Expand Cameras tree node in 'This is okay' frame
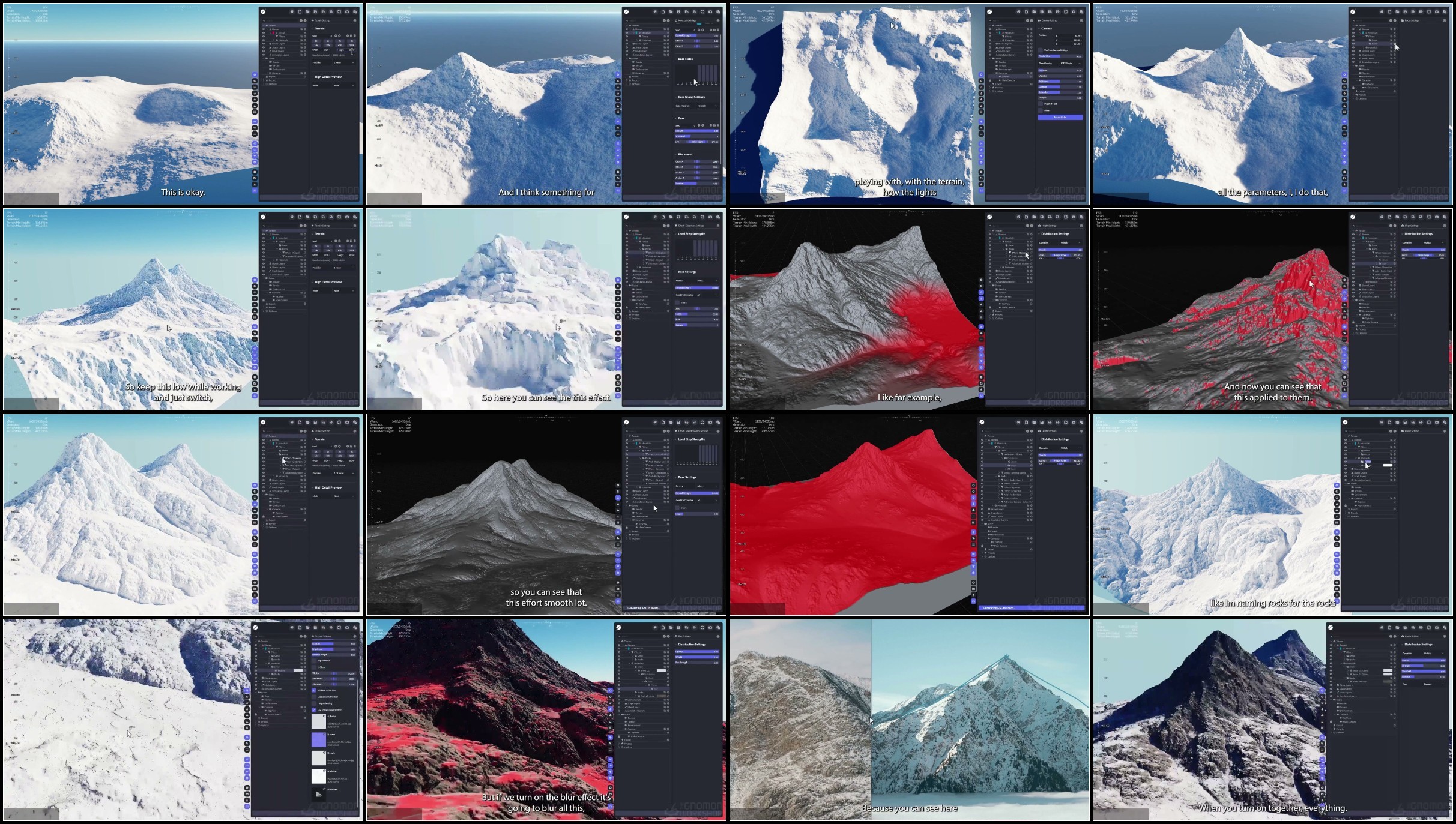Viewport: 1456px width, 824px height. 267,73
